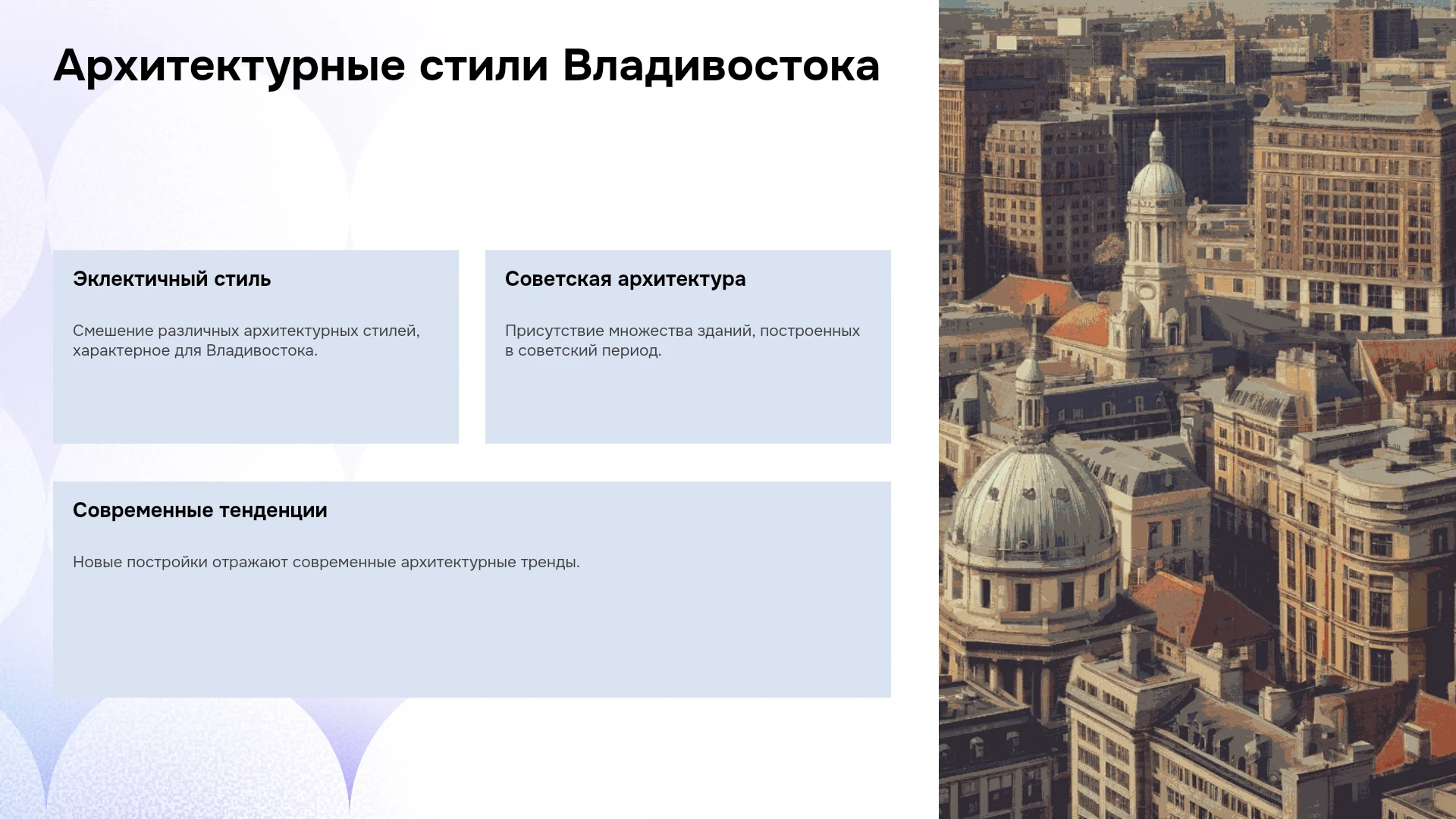Select empty area of Советская архитектура card
Screen dimensions: 1456x819
point(688,402)
